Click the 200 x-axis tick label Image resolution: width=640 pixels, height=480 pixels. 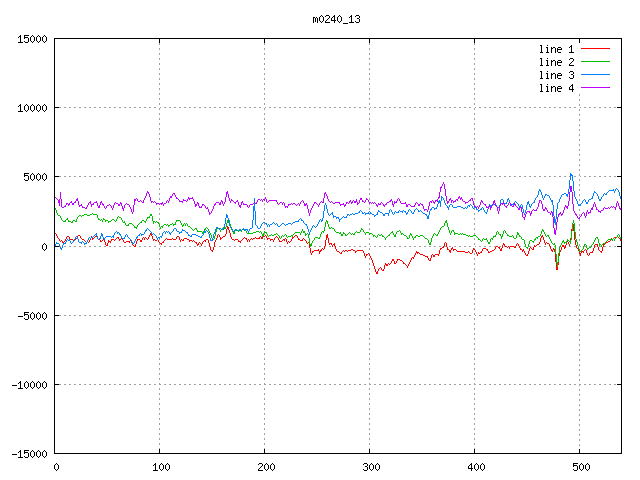[x=265, y=467]
